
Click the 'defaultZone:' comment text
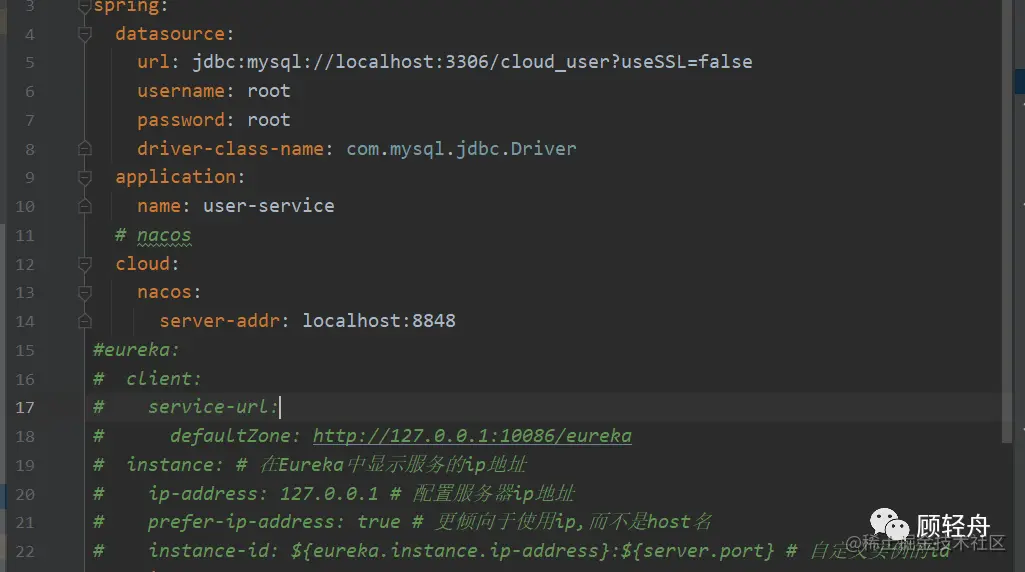(x=235, y=435)
